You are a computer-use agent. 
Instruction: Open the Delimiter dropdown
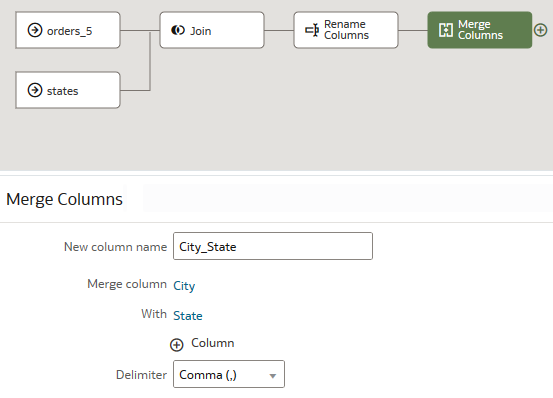pyautogui.click(x=229, y=374)
